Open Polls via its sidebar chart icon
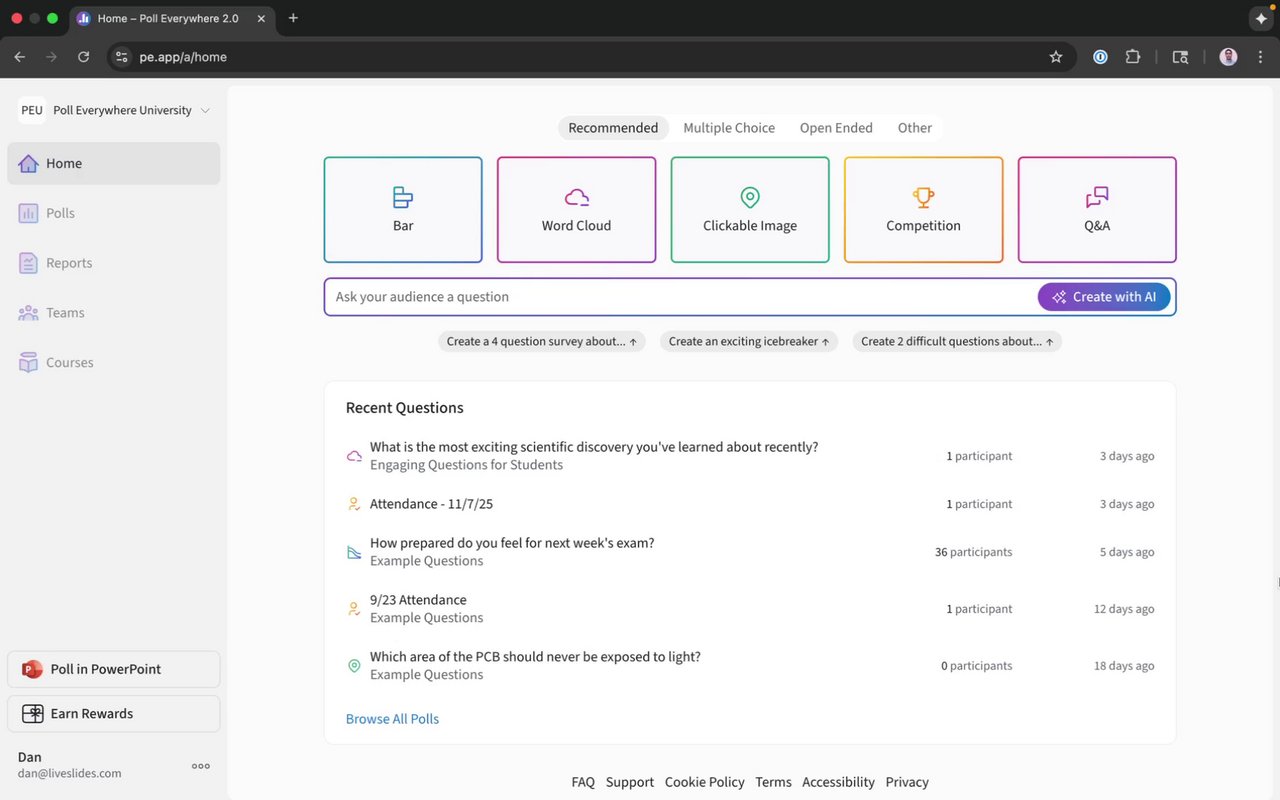 point(28,213)
